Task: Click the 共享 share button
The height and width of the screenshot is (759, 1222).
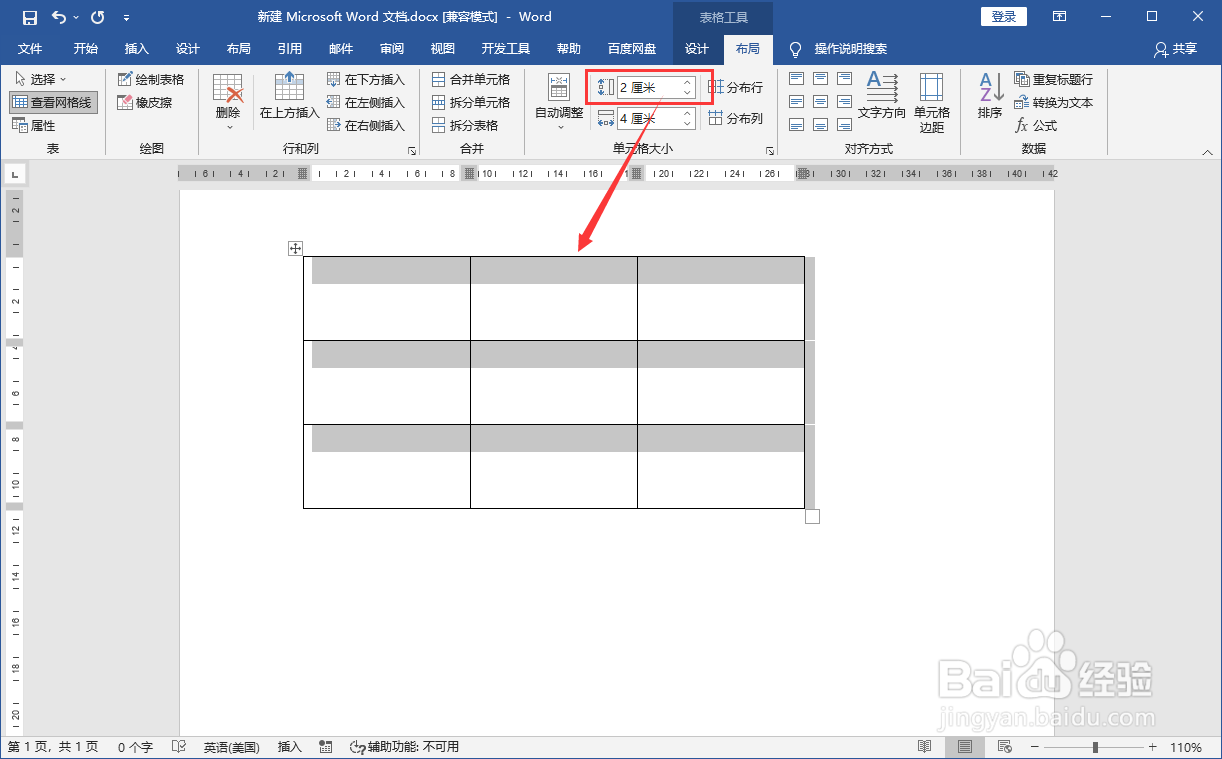Action: coord(1175,49)
